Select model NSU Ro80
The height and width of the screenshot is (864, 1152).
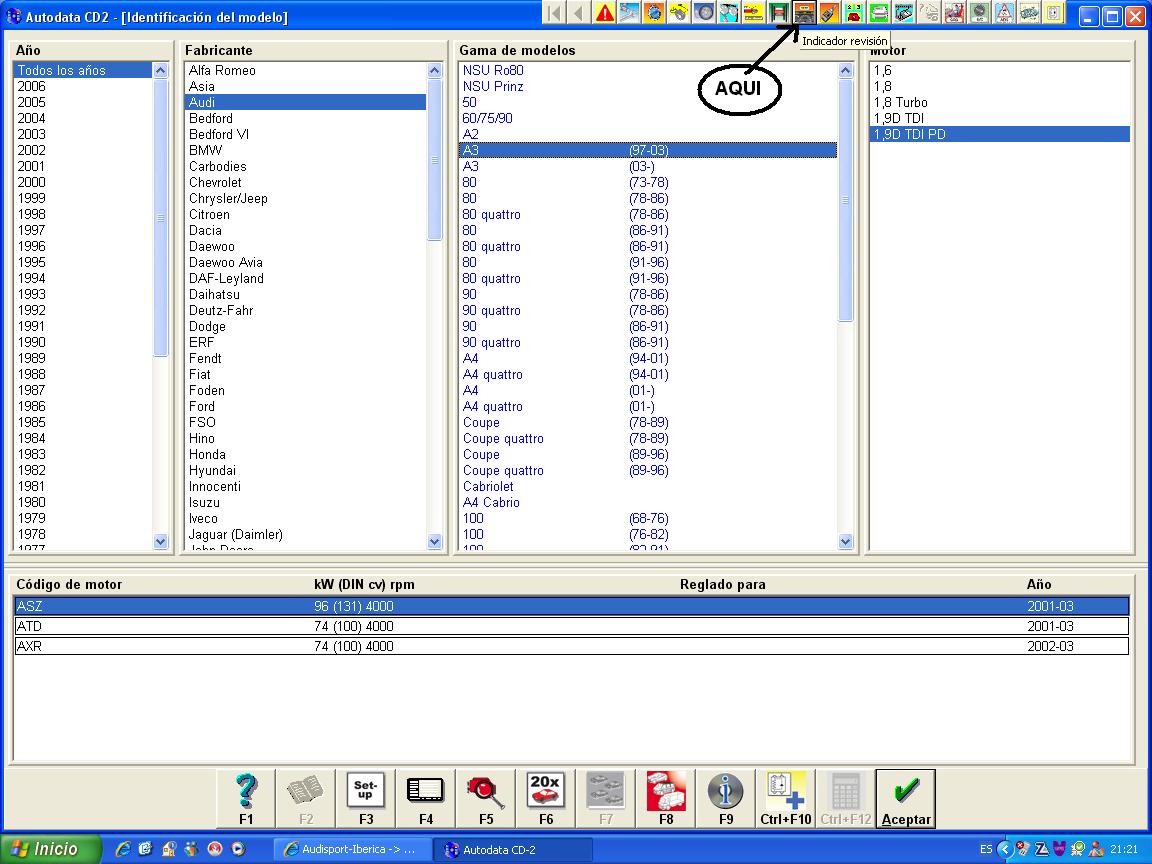[648, 71]
